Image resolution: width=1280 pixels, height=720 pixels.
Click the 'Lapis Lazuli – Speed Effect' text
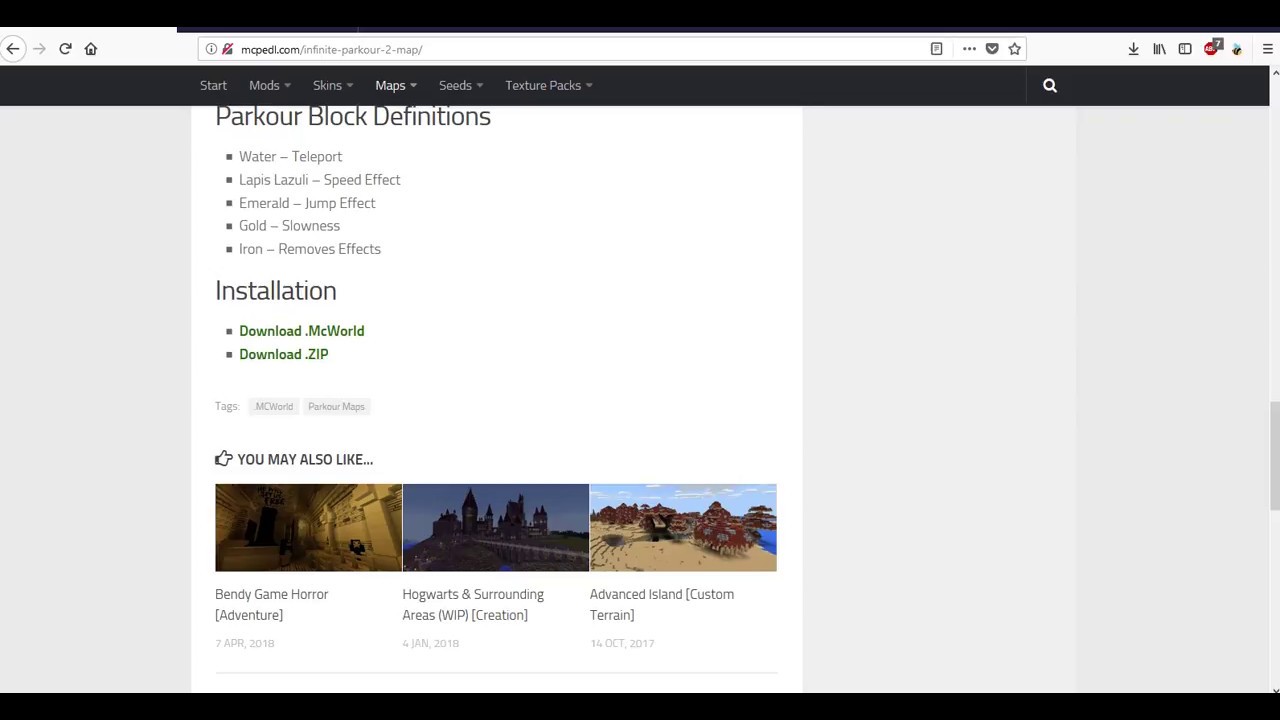pos(319,180)
